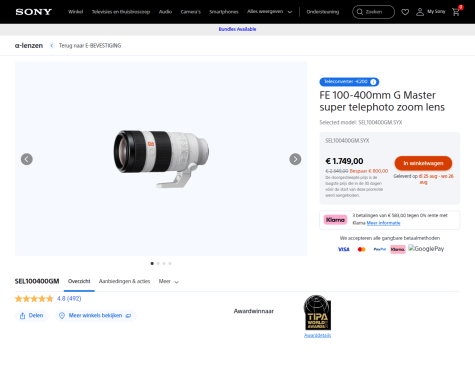Click the Visa payment icon
Viewport: 475px width, 380px height.
pos(344,249)
